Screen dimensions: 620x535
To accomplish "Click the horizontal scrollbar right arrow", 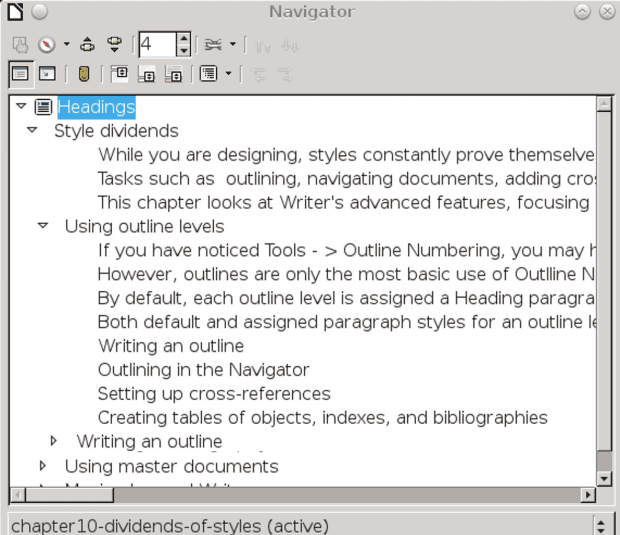I will click(588, 495).
